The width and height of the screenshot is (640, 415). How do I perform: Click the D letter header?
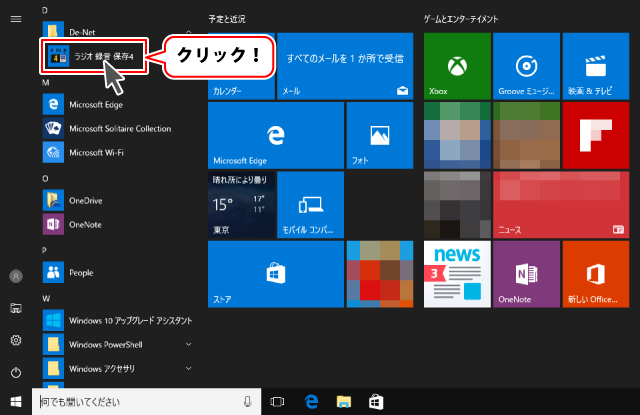click(45, 10)
